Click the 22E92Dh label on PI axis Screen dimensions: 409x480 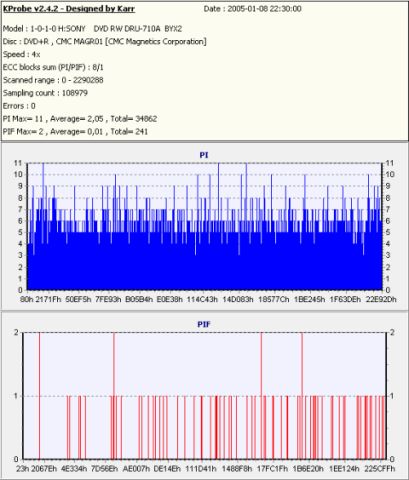click(381, 299)
